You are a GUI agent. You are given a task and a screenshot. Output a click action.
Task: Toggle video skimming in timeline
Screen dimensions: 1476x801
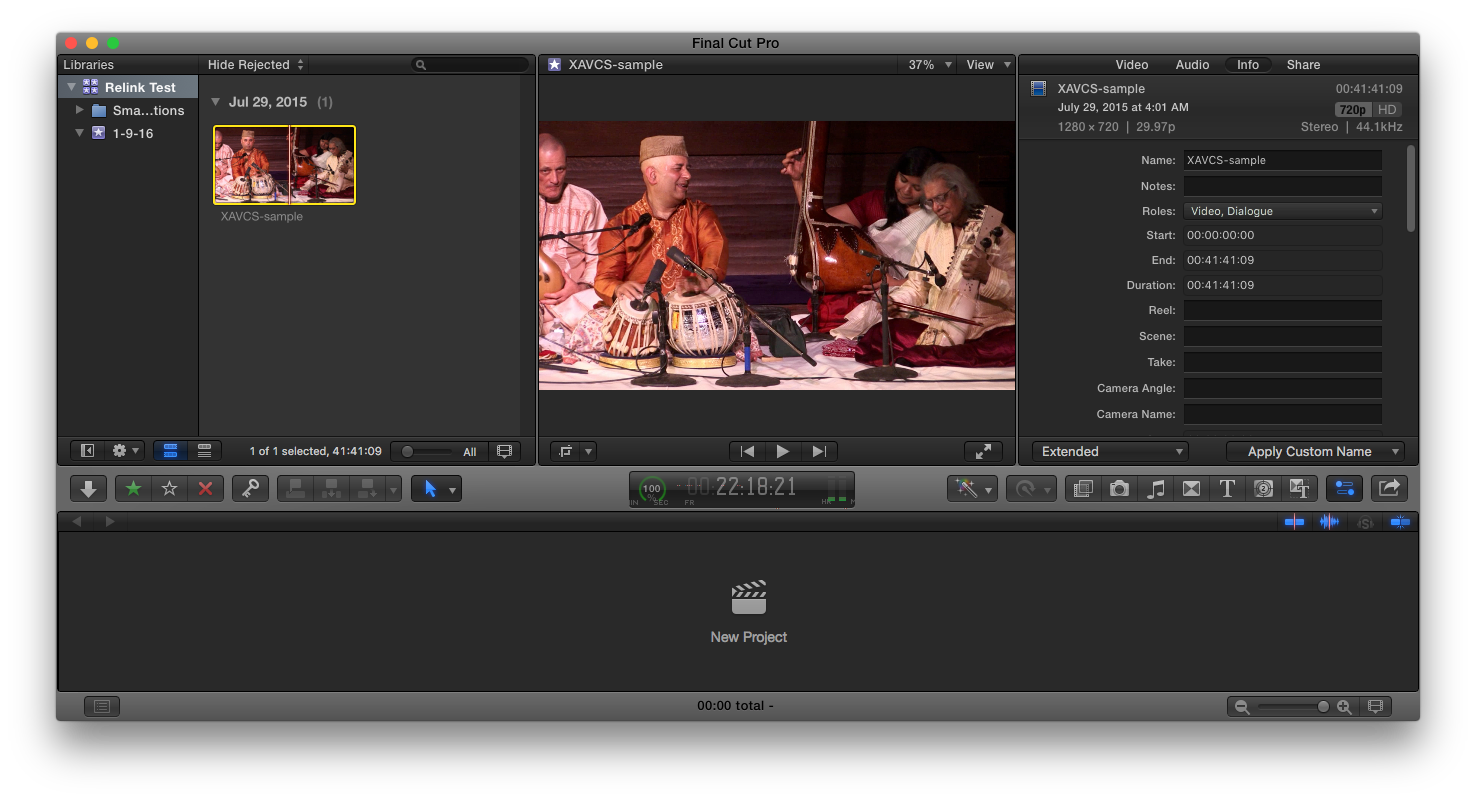point(1294,521)
